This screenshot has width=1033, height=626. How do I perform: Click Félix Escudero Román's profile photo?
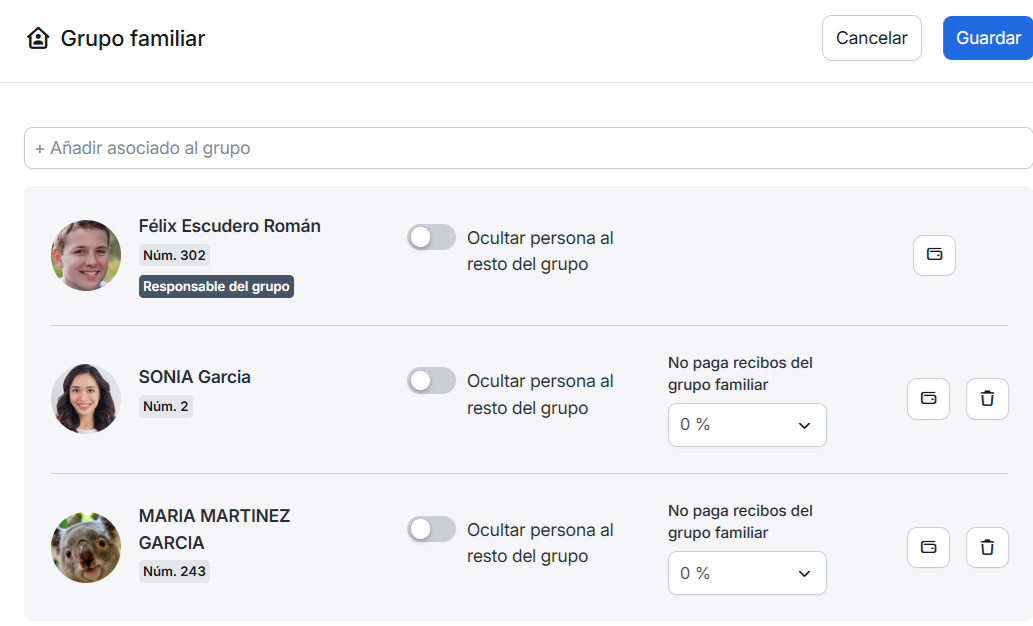click(86, 255)
